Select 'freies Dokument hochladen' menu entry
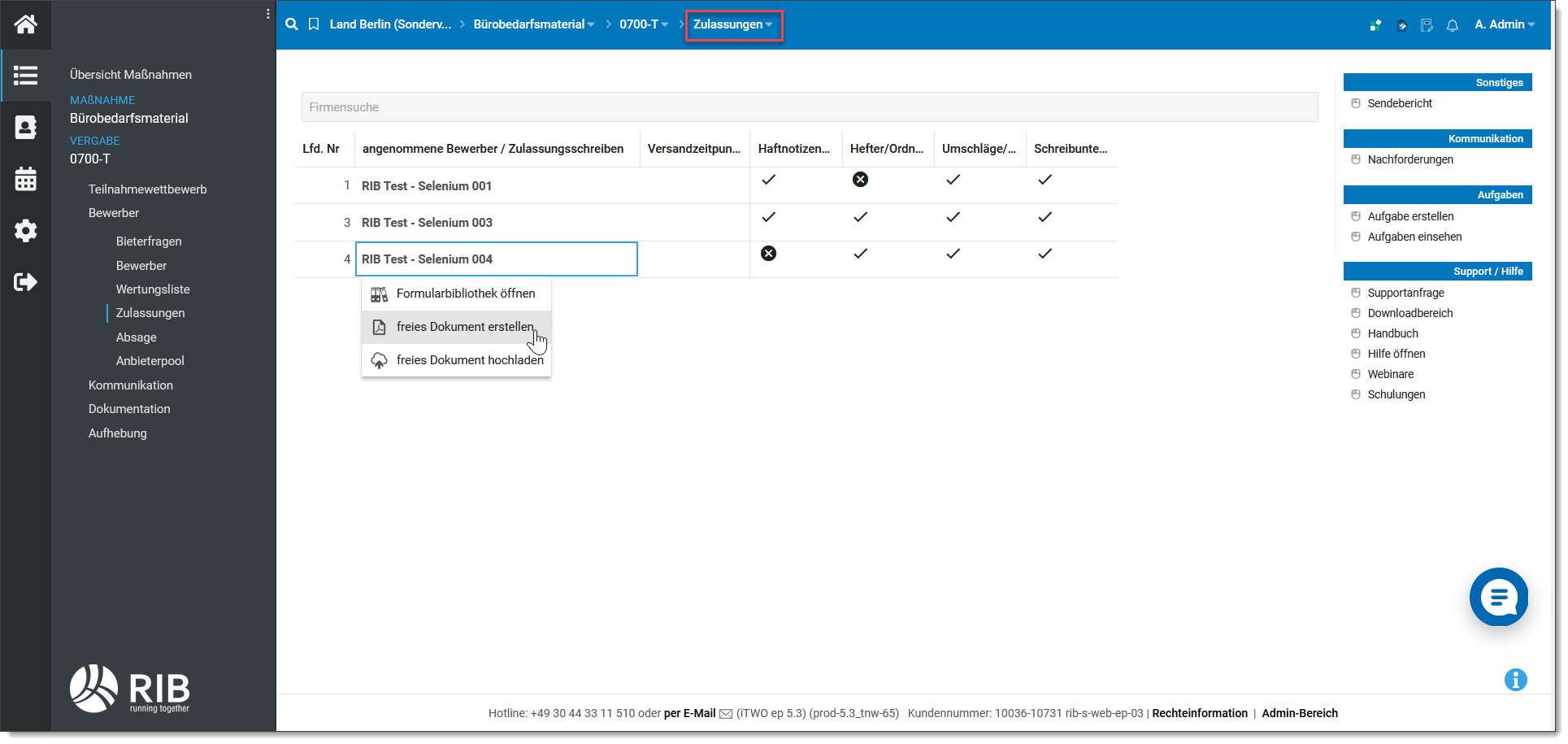Screen dimensions: 1568x744 tap(469, 360)
